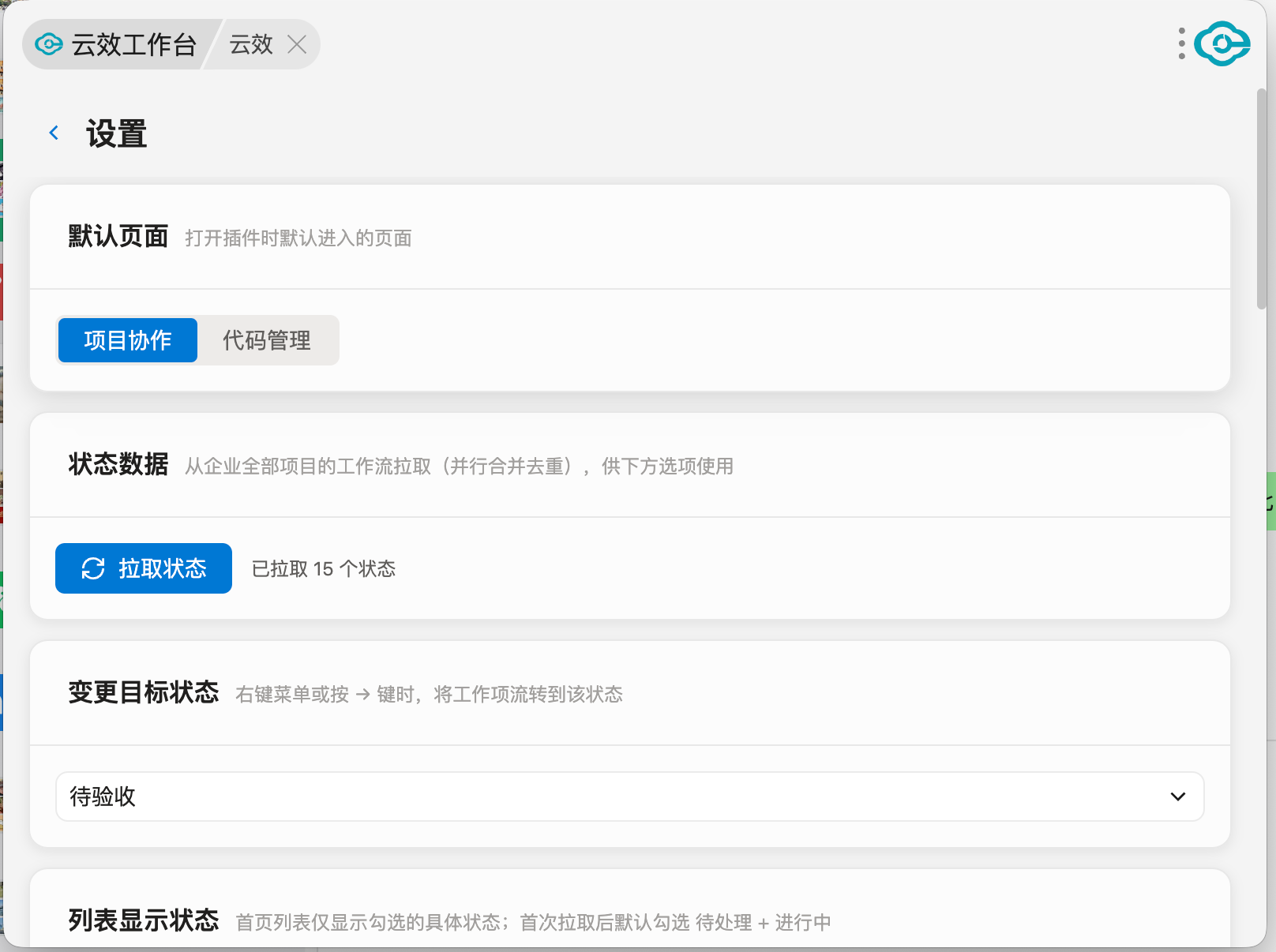Viewport: 1276px width, 952px height.
Task: Click the vertical scrollbar on the right
Action: tap(1262, 199)
